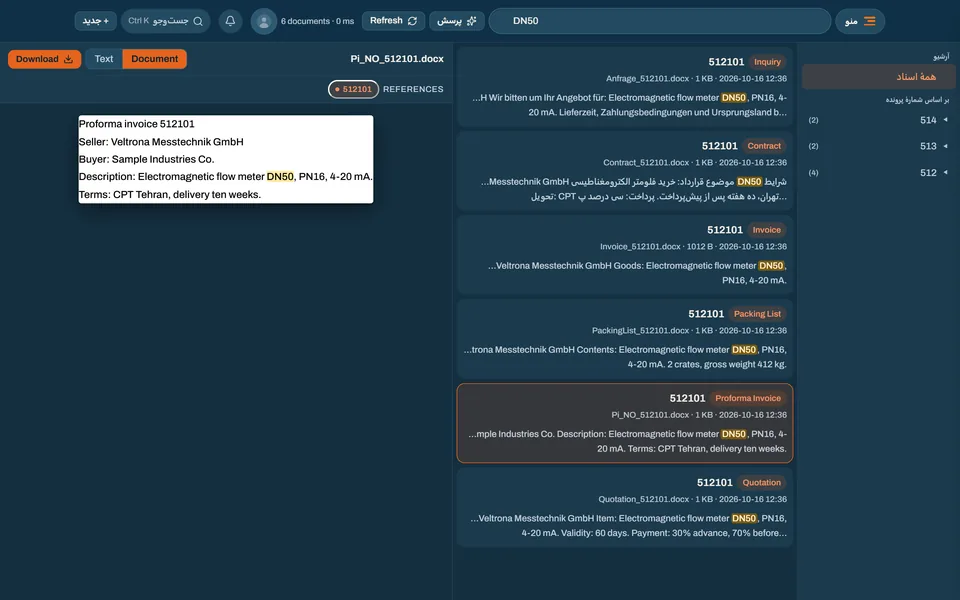The width and height of the screenshot is (960, 600).
Task: Click the highlighted DN50 in document preview
Action: tap(280, 176)
